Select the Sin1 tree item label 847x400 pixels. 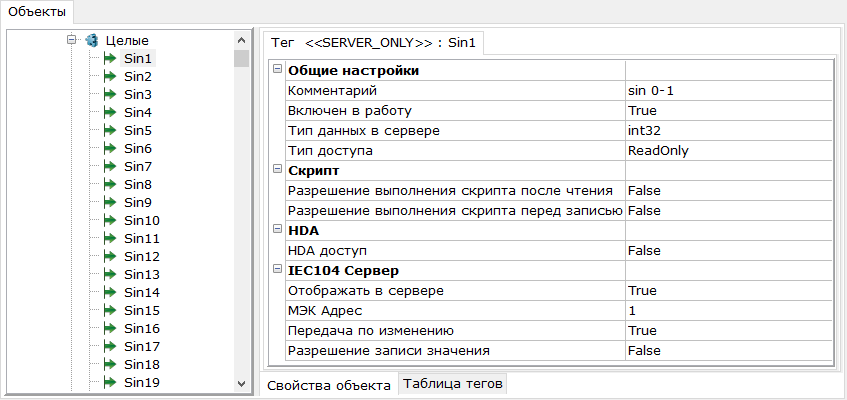138,58
